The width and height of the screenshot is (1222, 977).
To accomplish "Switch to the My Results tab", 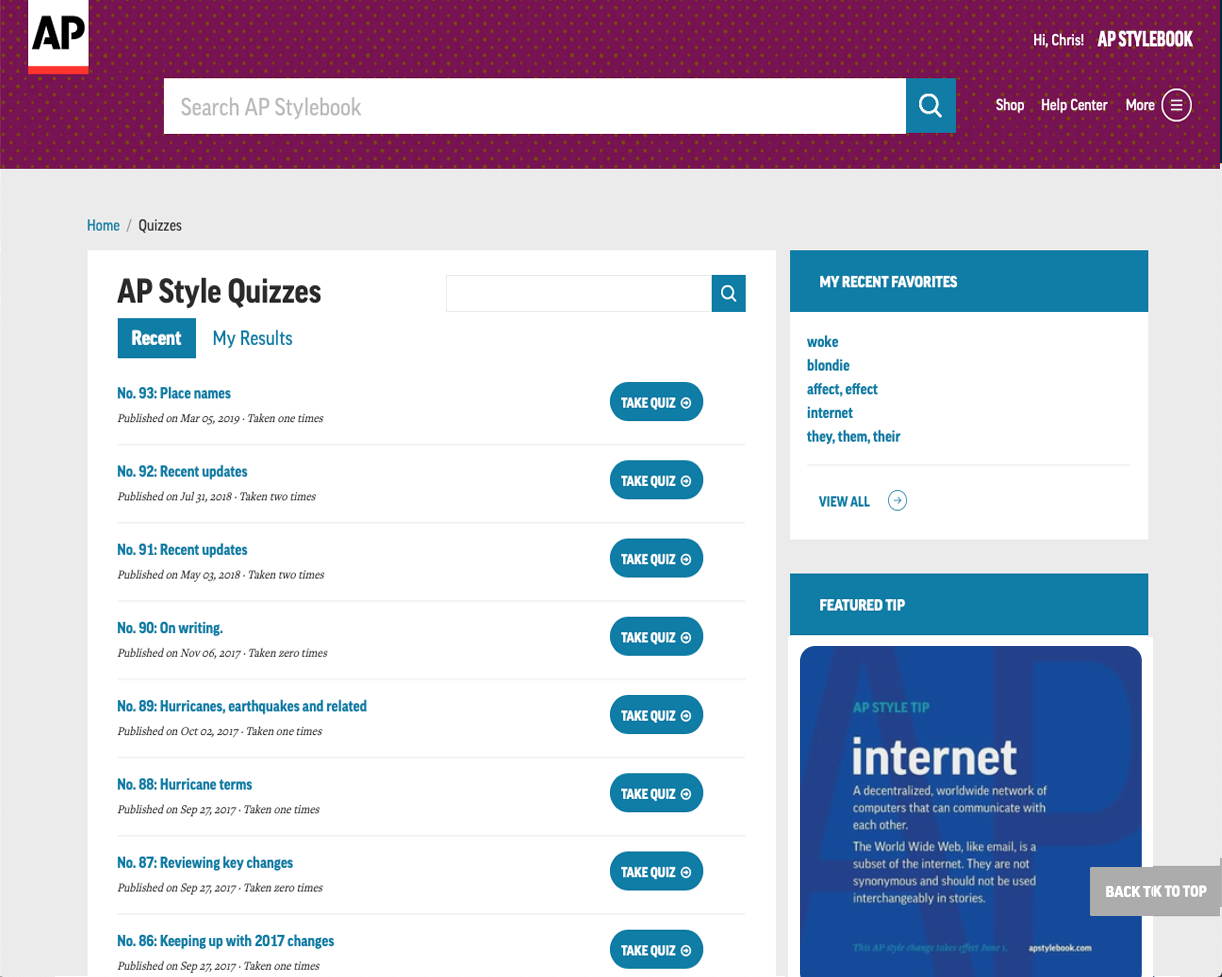I will [253, 338].
